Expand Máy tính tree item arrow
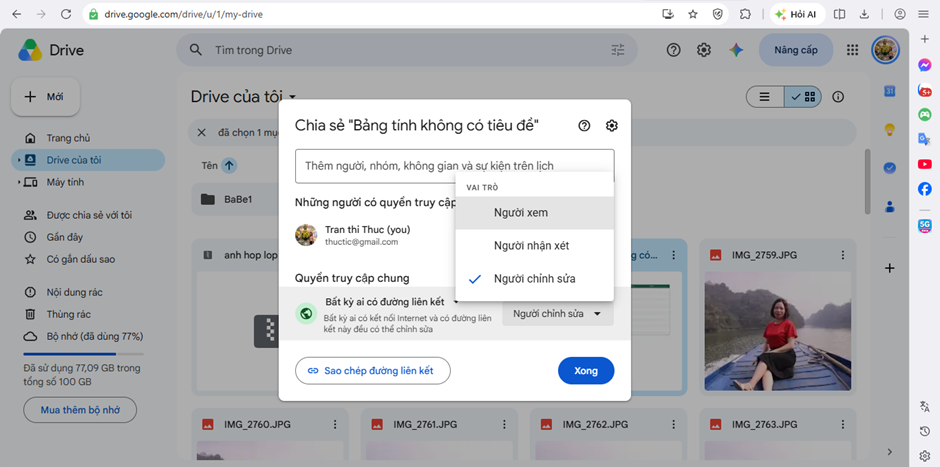This screenshot has width=940, height=467. click(19, 182)
